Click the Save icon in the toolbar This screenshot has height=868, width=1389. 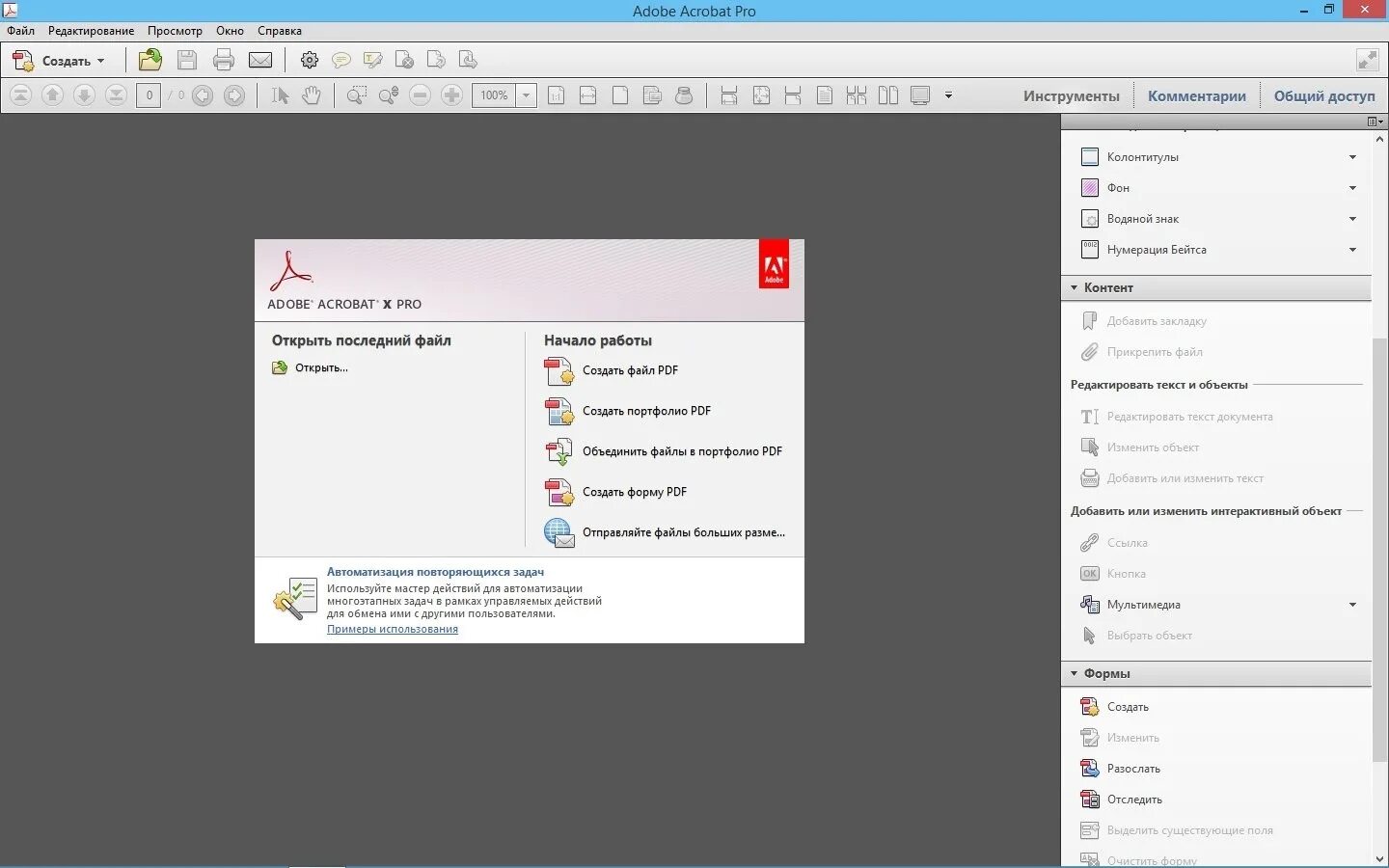pos(186,60)
